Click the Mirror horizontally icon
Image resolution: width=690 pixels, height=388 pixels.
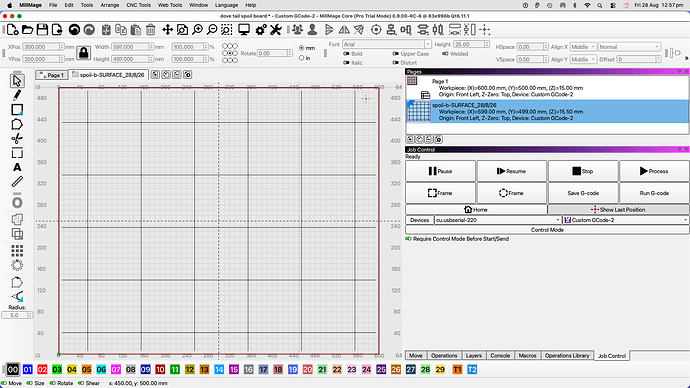click(344, 29)
